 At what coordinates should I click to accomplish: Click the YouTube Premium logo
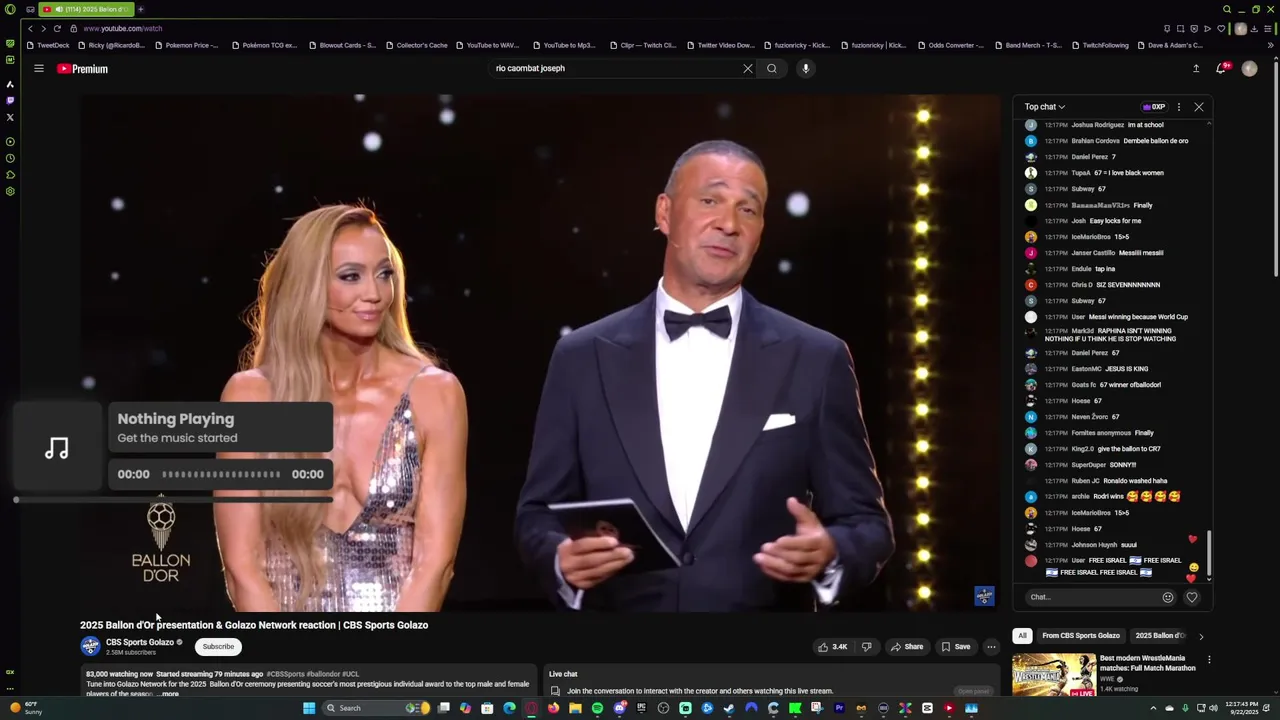(82, 69)
